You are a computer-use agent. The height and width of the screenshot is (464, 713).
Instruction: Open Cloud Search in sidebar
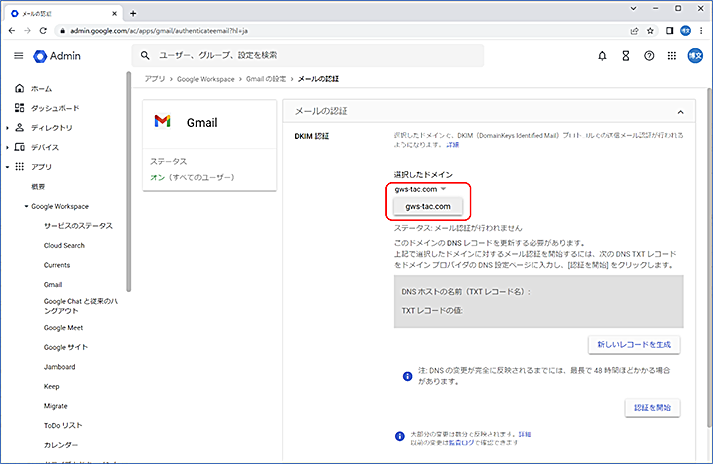(64, 246)
